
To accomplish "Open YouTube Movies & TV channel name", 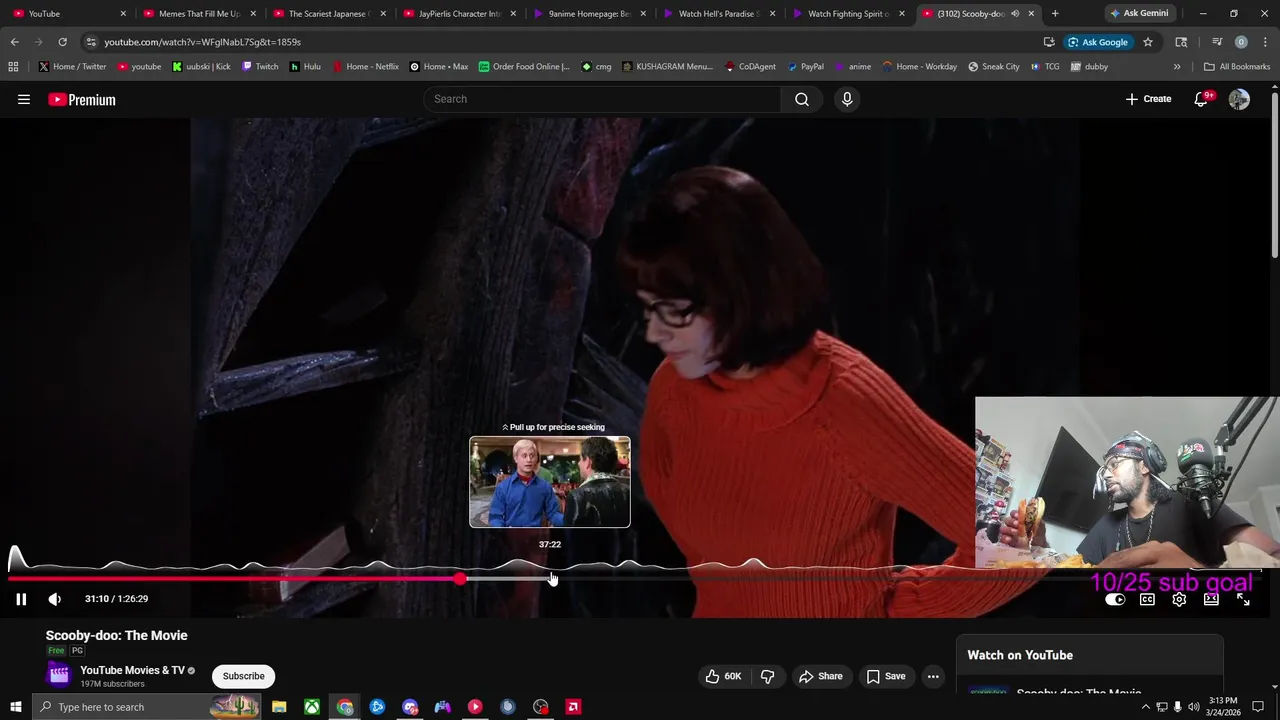I will (133, 670).
